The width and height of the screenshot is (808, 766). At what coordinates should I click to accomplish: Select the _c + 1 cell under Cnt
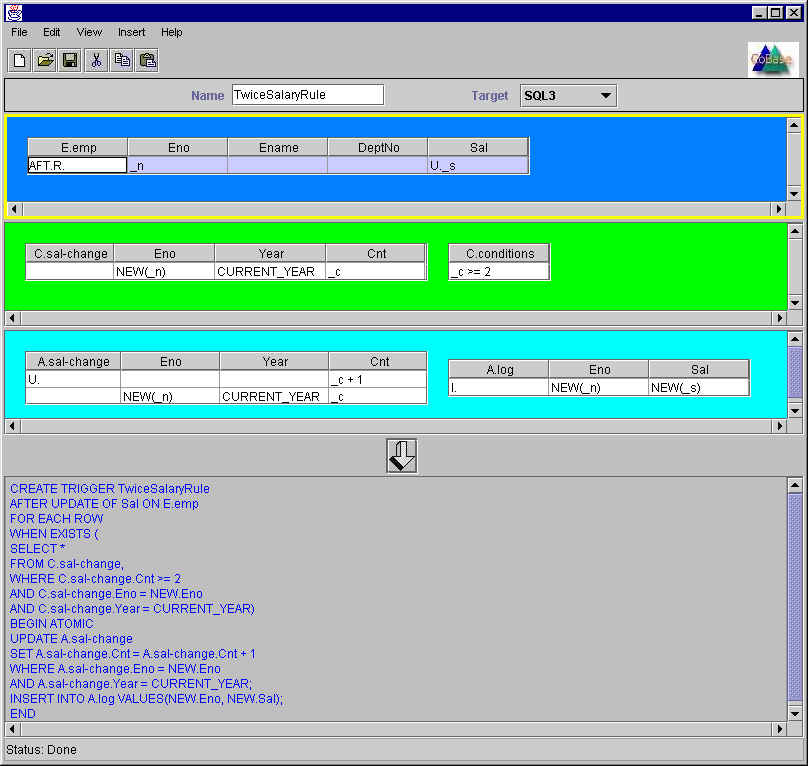[x=378, y=379]
